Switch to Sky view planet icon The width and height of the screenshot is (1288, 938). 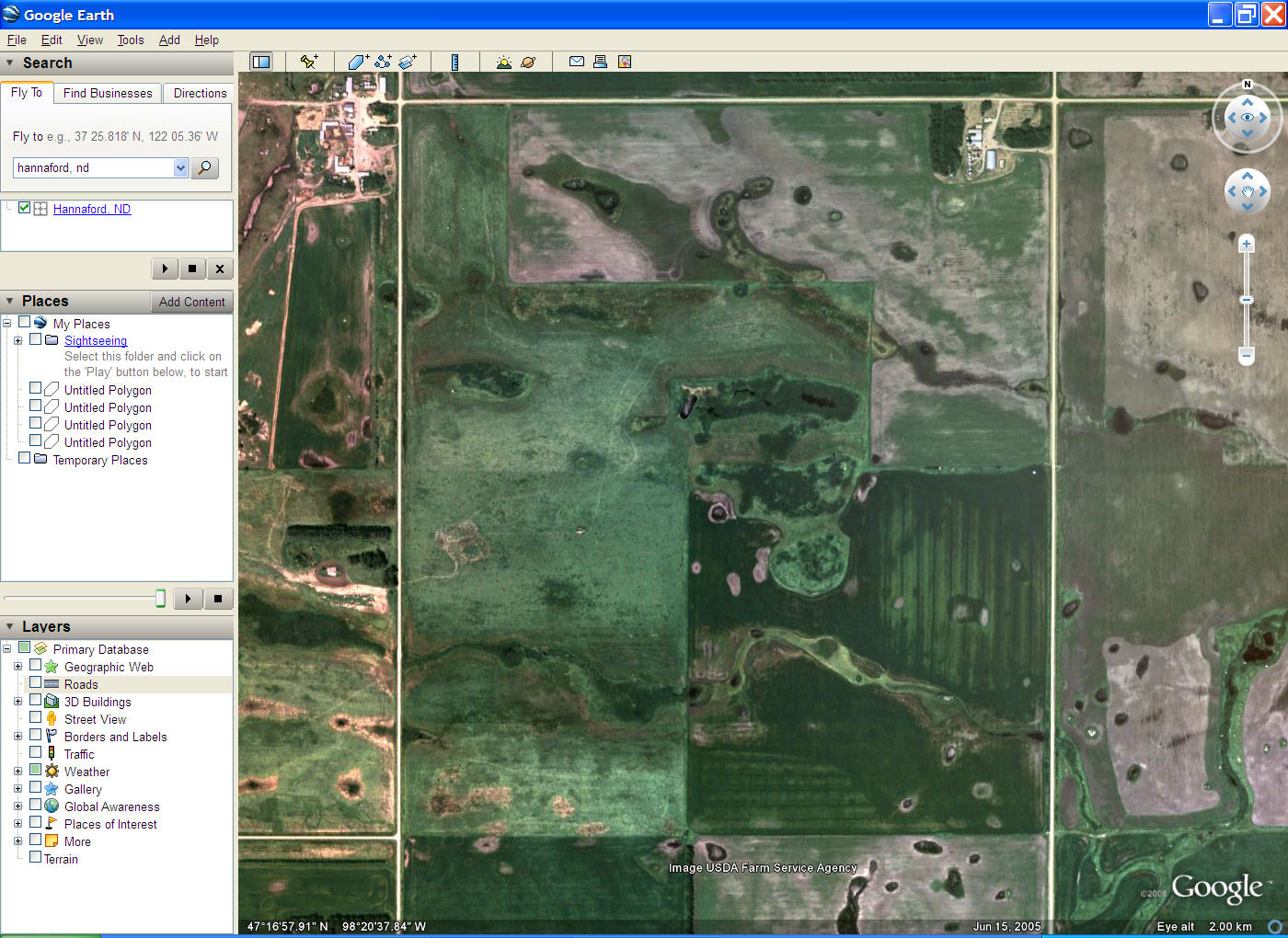tap(528, 62)
